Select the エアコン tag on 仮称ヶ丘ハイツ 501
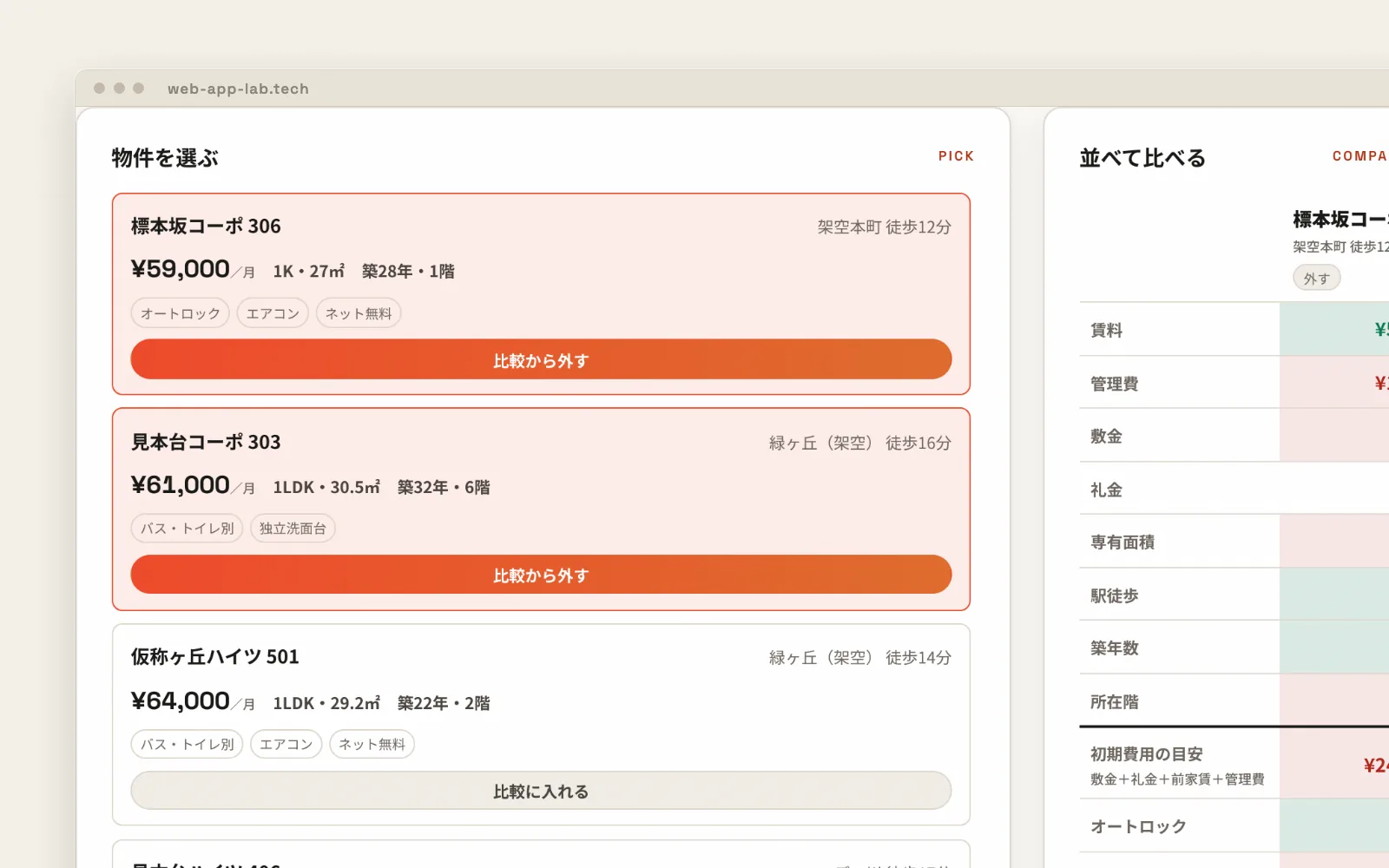The width and height of the screenshot is (1389, 868). coord(286,744)
